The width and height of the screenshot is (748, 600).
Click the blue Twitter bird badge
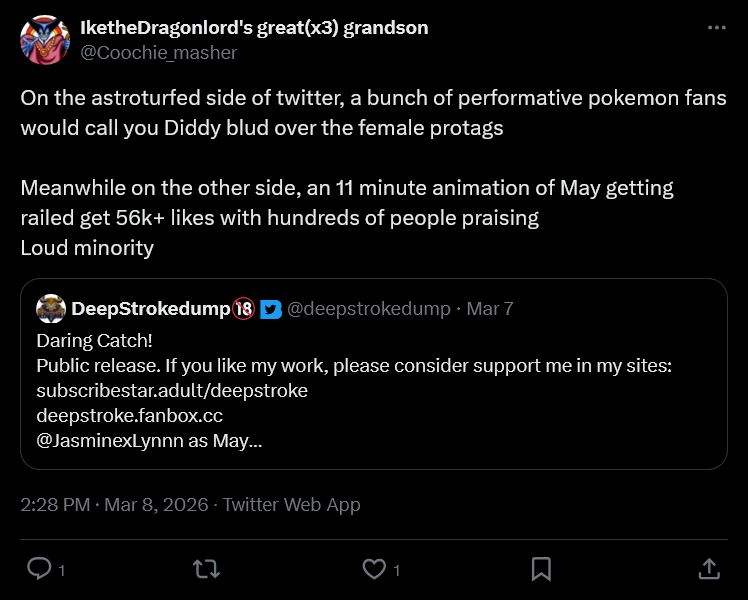[270, 309]
